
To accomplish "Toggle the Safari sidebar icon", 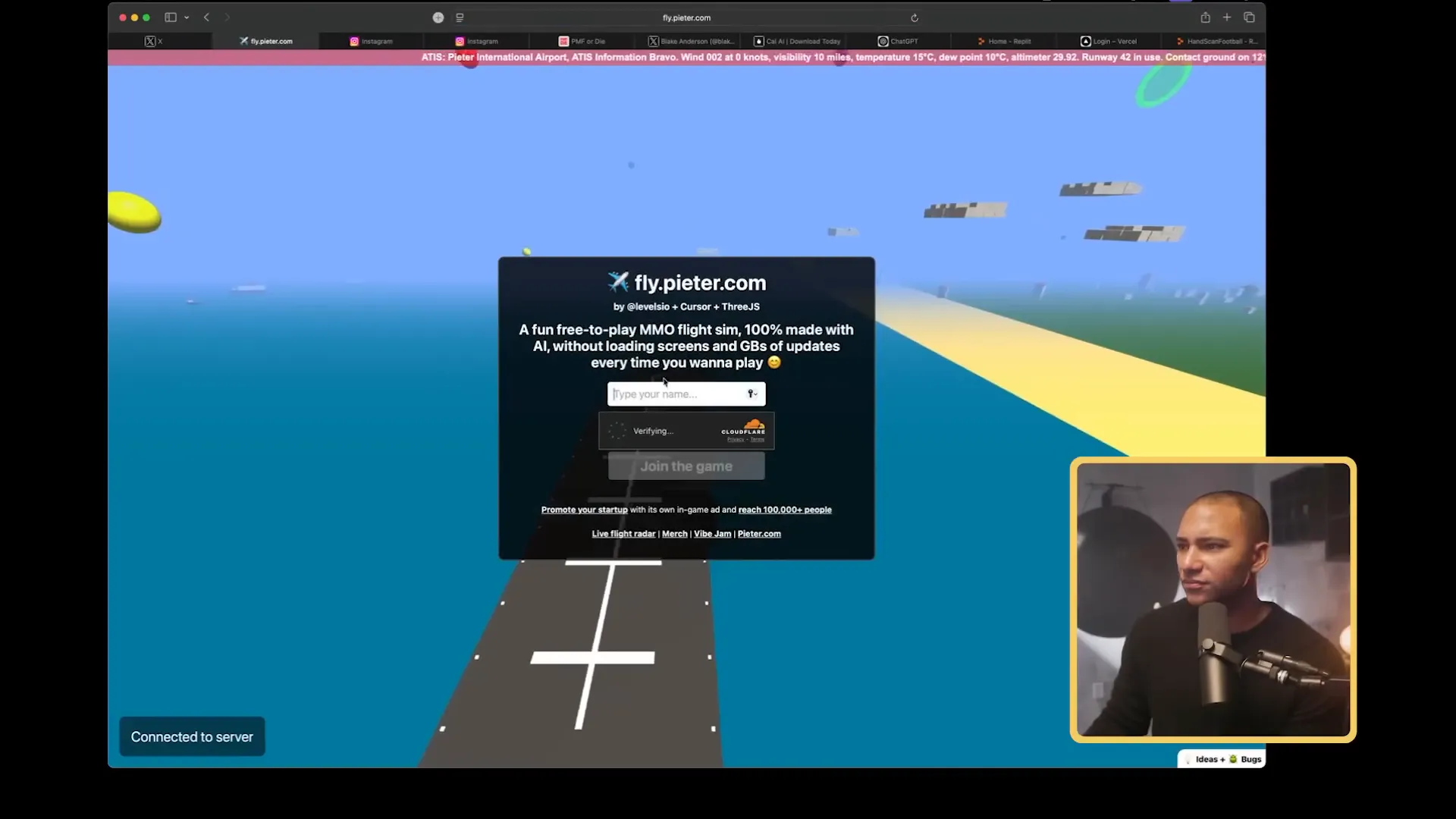I will coord(171,17).
